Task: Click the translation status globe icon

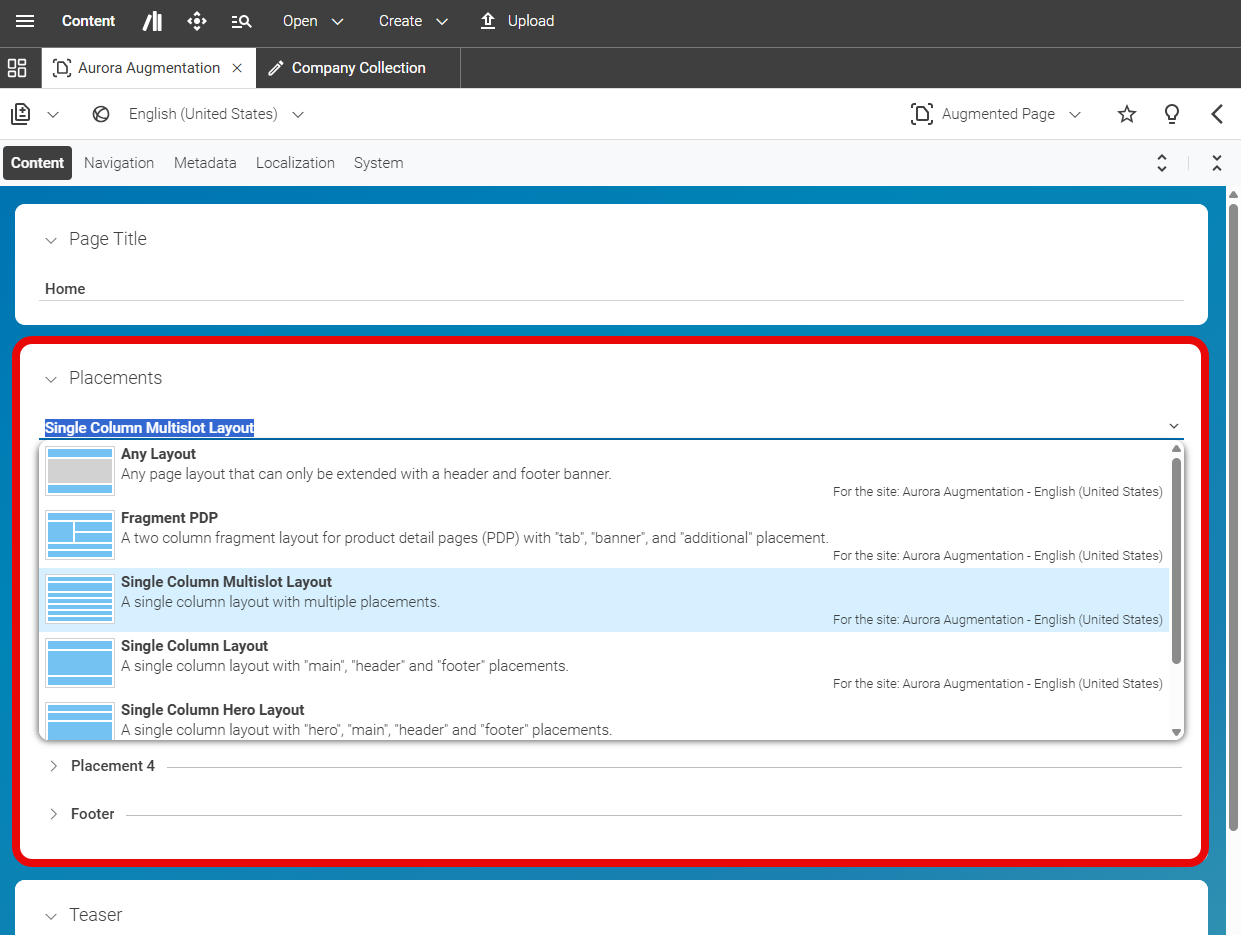Action: click(x=100, y=113)
